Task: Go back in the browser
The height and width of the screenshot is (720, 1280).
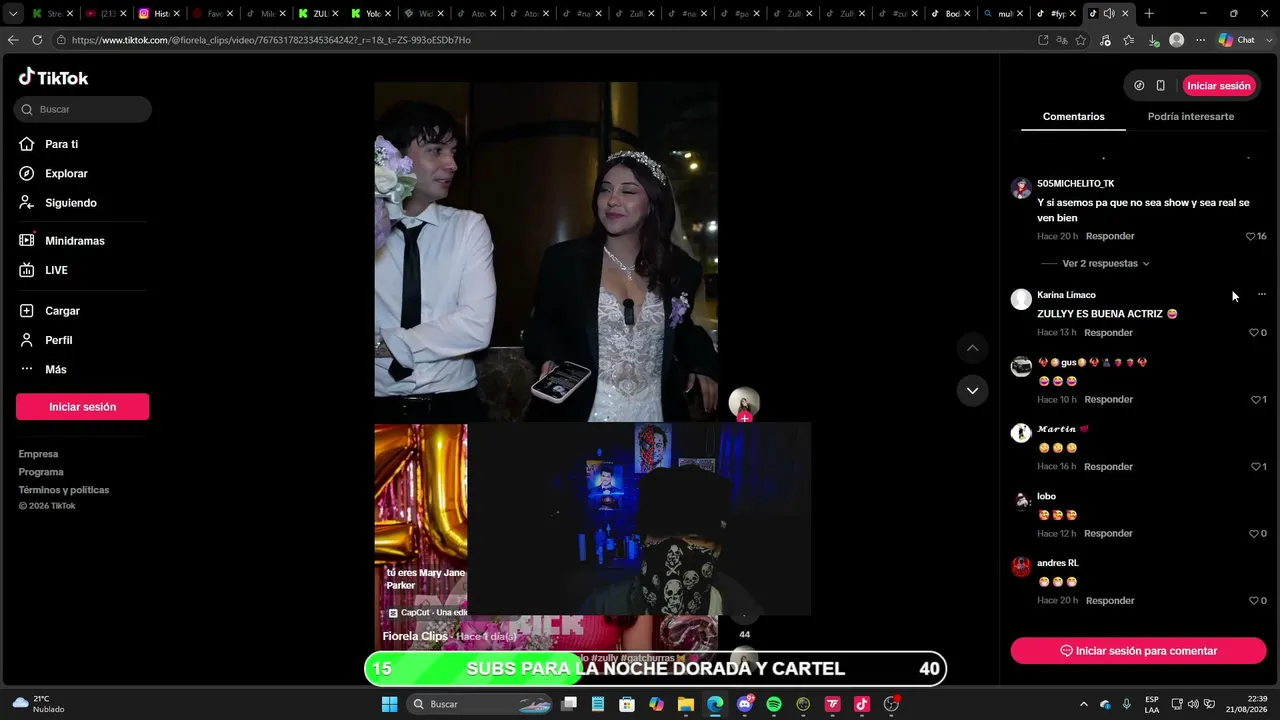Action: pyautogui.click(x=13, y=40)
